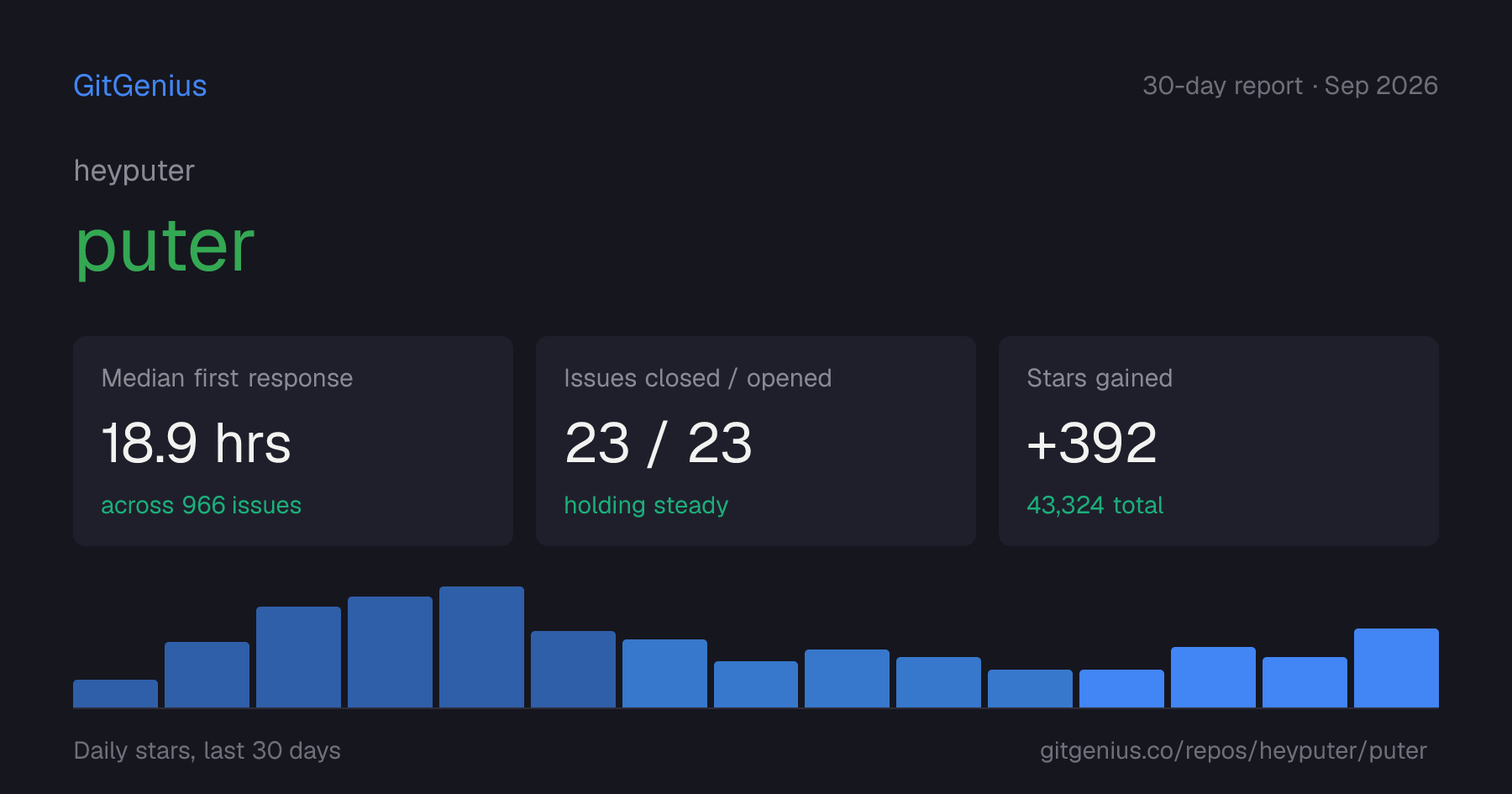Click the 23 / 23 issues figure
Screen dimensions: 1512x794
point(659,444)
